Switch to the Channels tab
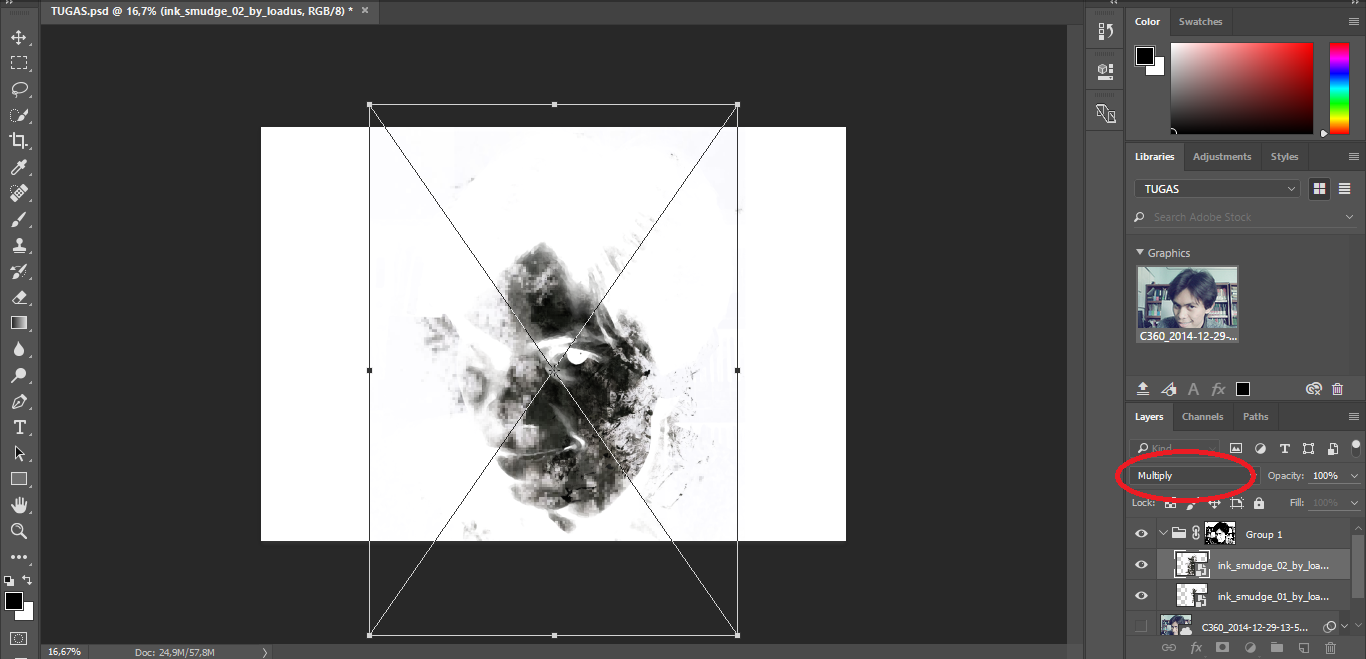 [x=1202, y=416]
